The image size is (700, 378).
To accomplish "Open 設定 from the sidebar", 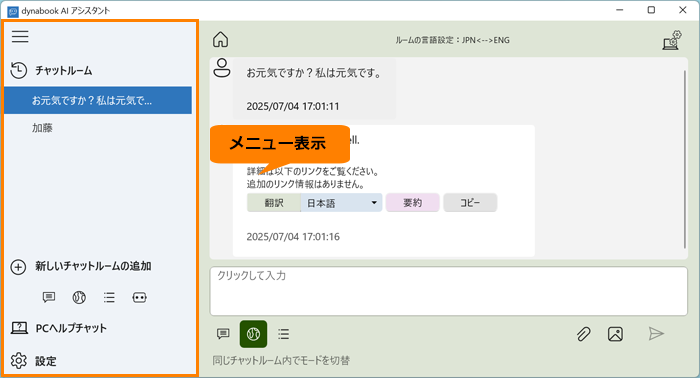I will click(46, 361).
